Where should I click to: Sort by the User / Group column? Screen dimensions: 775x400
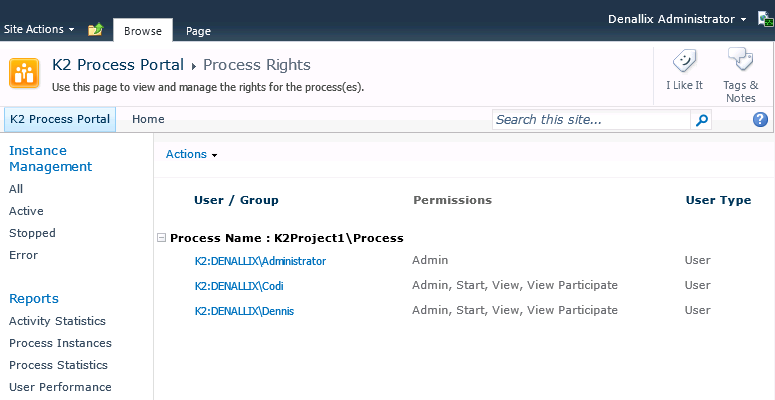[x=236, y=200]
